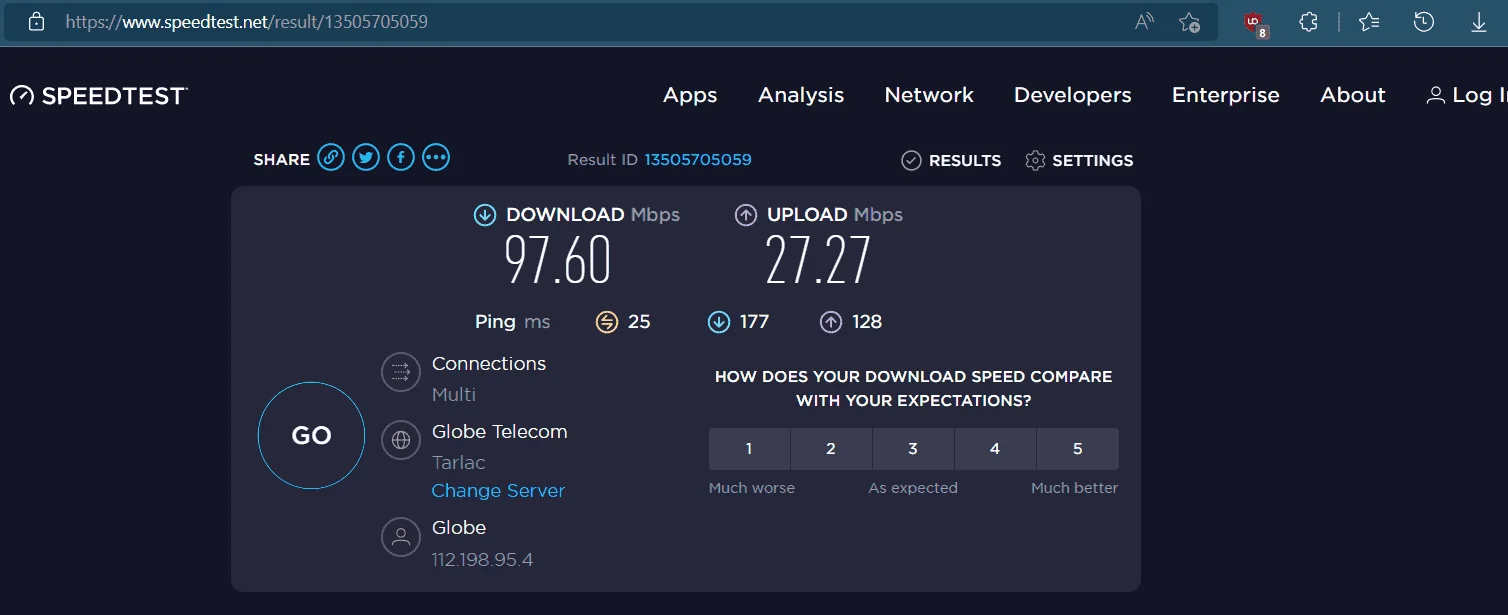Click download latency icon beside 177
1508x615 pixels.
[x=719, y=321]
